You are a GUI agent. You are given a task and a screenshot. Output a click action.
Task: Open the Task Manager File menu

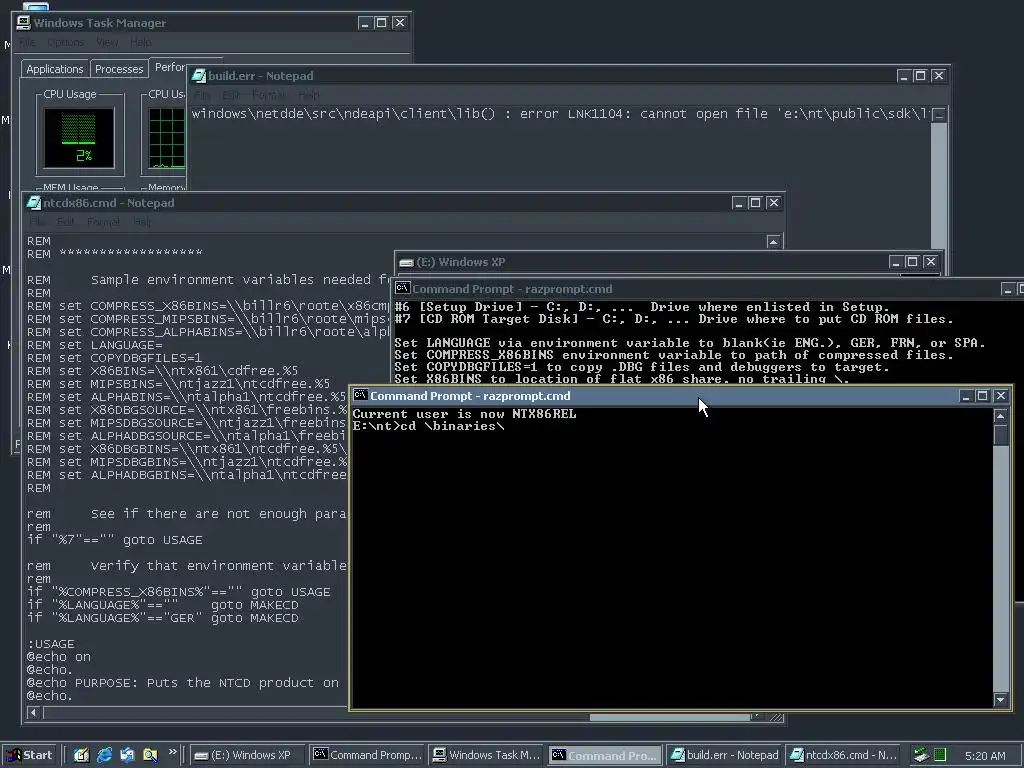27,42
